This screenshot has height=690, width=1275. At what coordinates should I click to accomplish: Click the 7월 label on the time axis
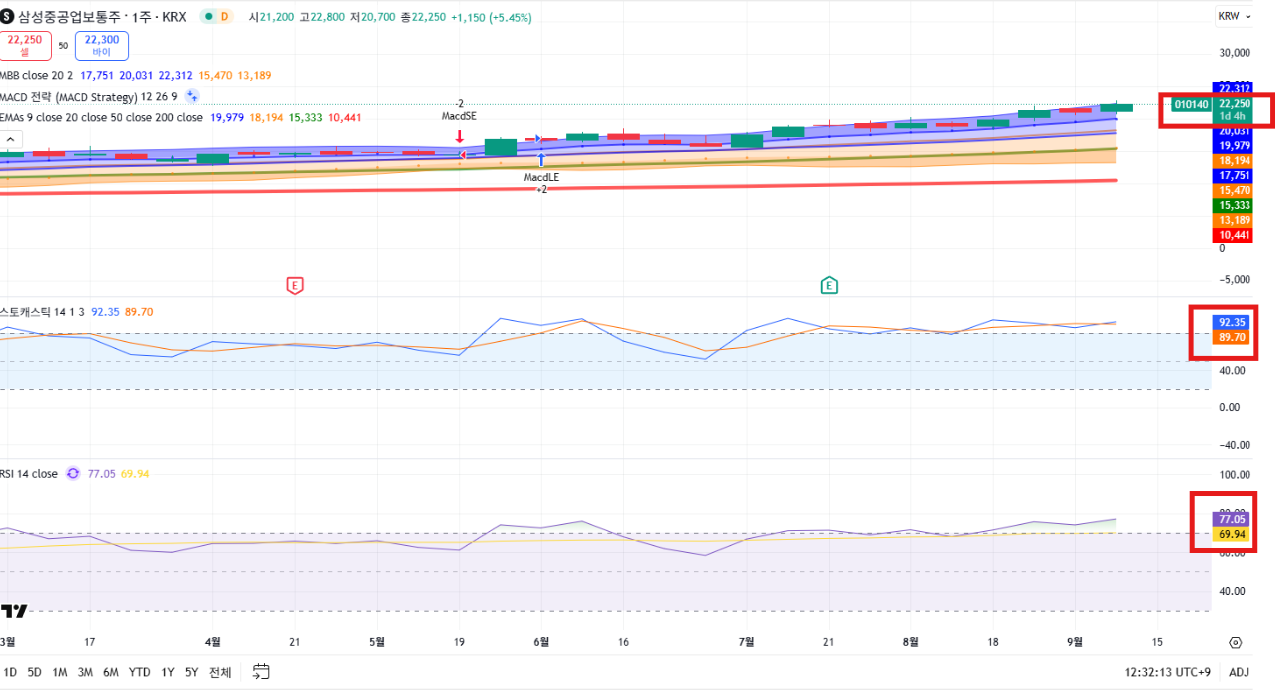pyautogui.click(x=746, y=642)
